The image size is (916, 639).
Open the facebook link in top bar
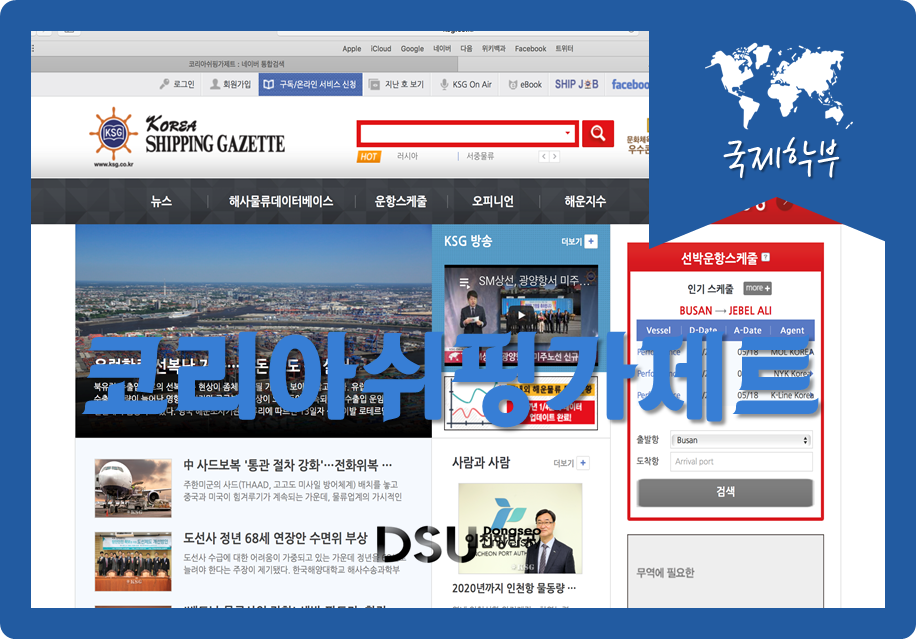coord(630,84)
